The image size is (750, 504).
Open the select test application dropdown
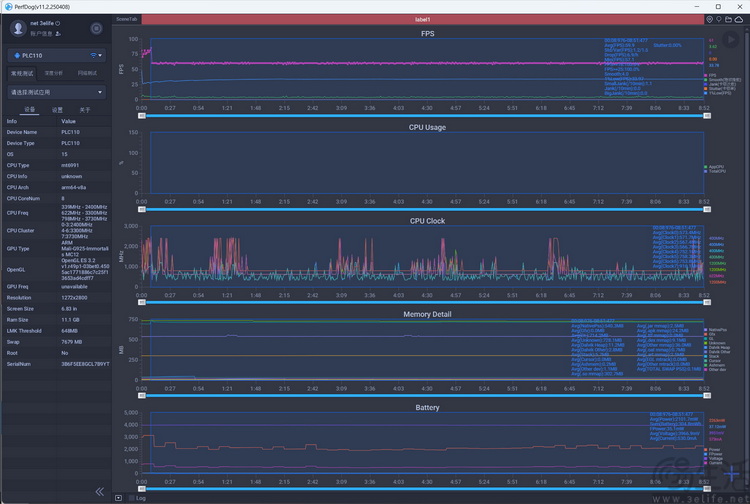point(56,92)
